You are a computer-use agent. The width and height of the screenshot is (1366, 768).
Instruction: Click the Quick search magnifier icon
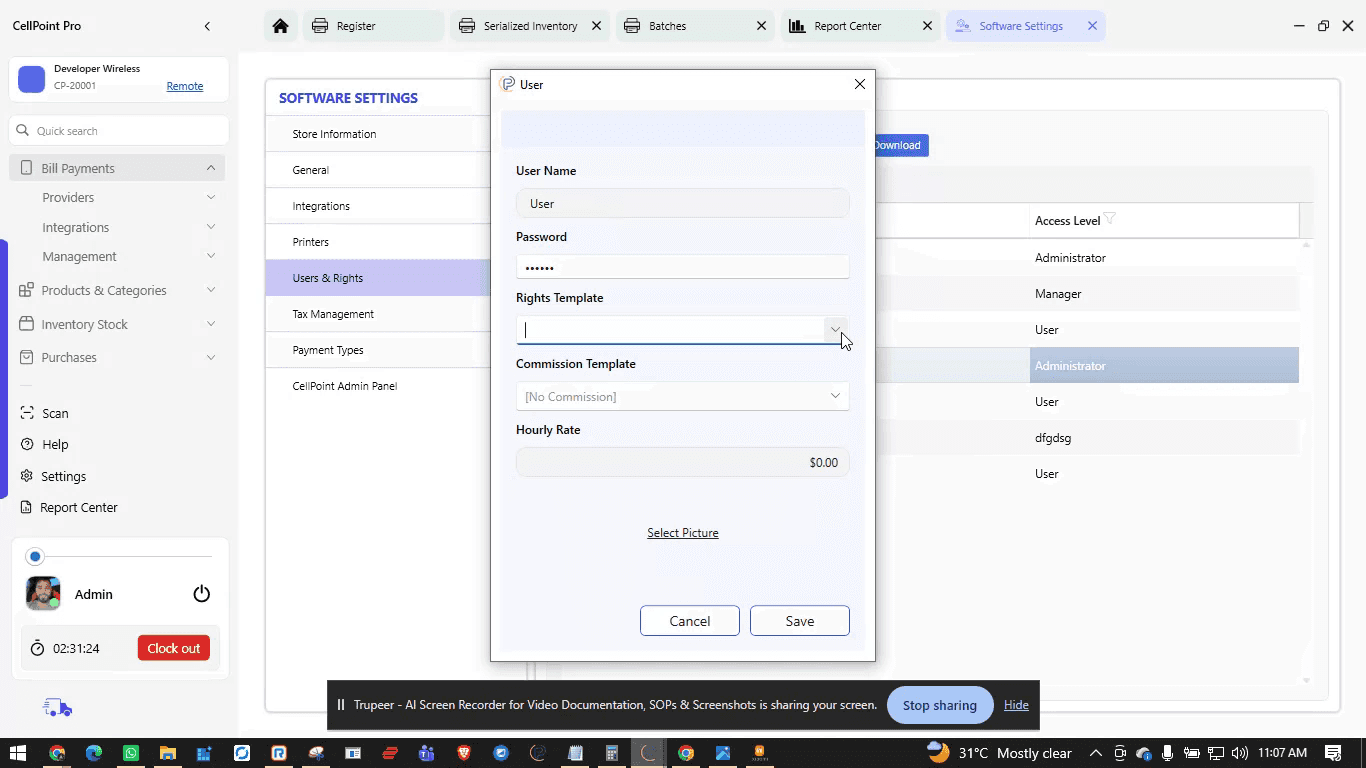tap(23, 130)
